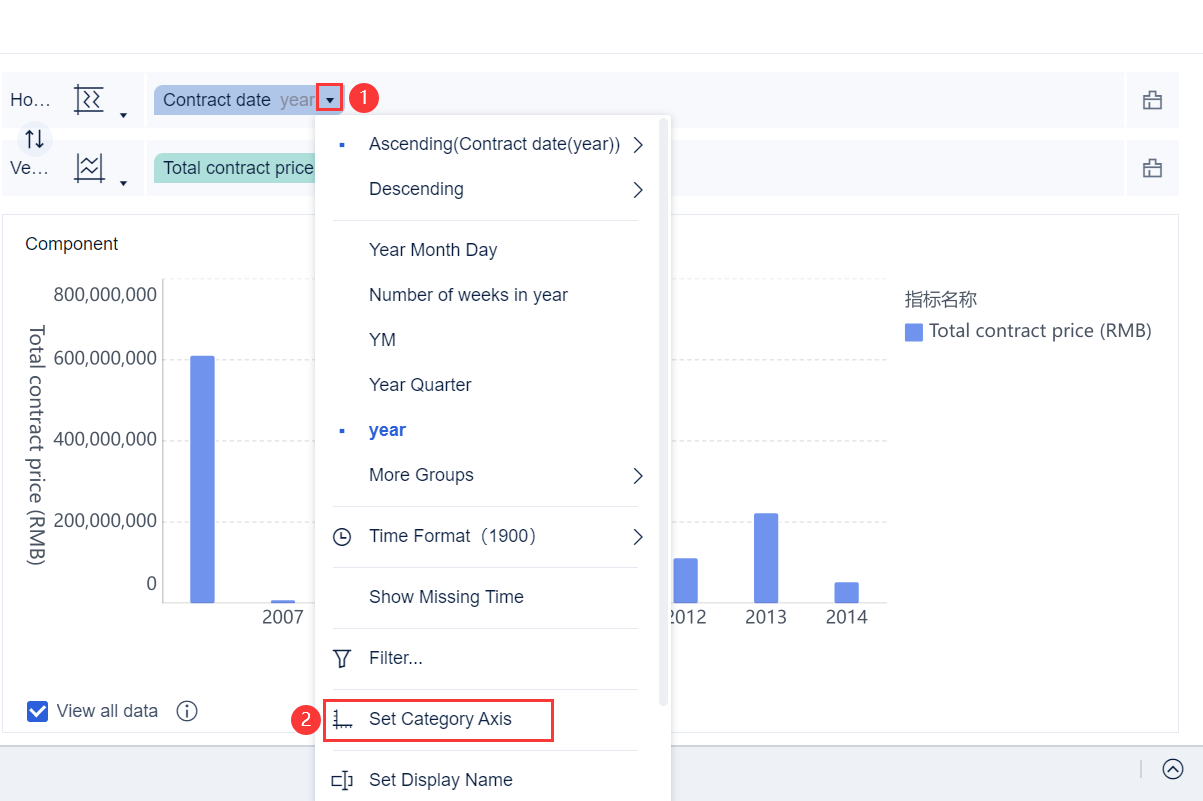Image resolution: width=1203 pixels, height=801 pixels.
Task: Choose Ascending (Contract date(year)) sort
Action: click(x=494, y=144)
